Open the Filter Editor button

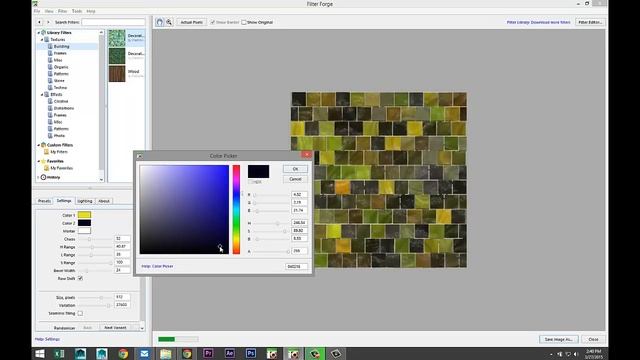[x=590, y=22]
